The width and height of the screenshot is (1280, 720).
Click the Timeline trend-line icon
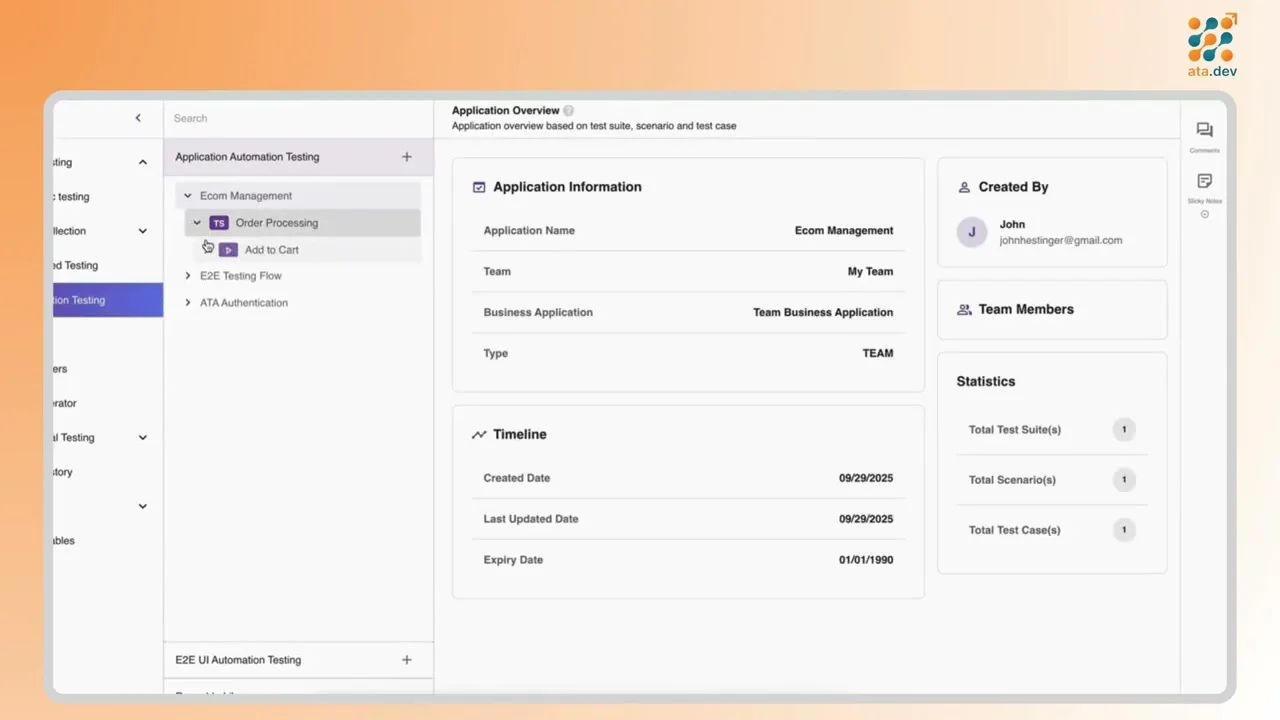coord(478,434)
